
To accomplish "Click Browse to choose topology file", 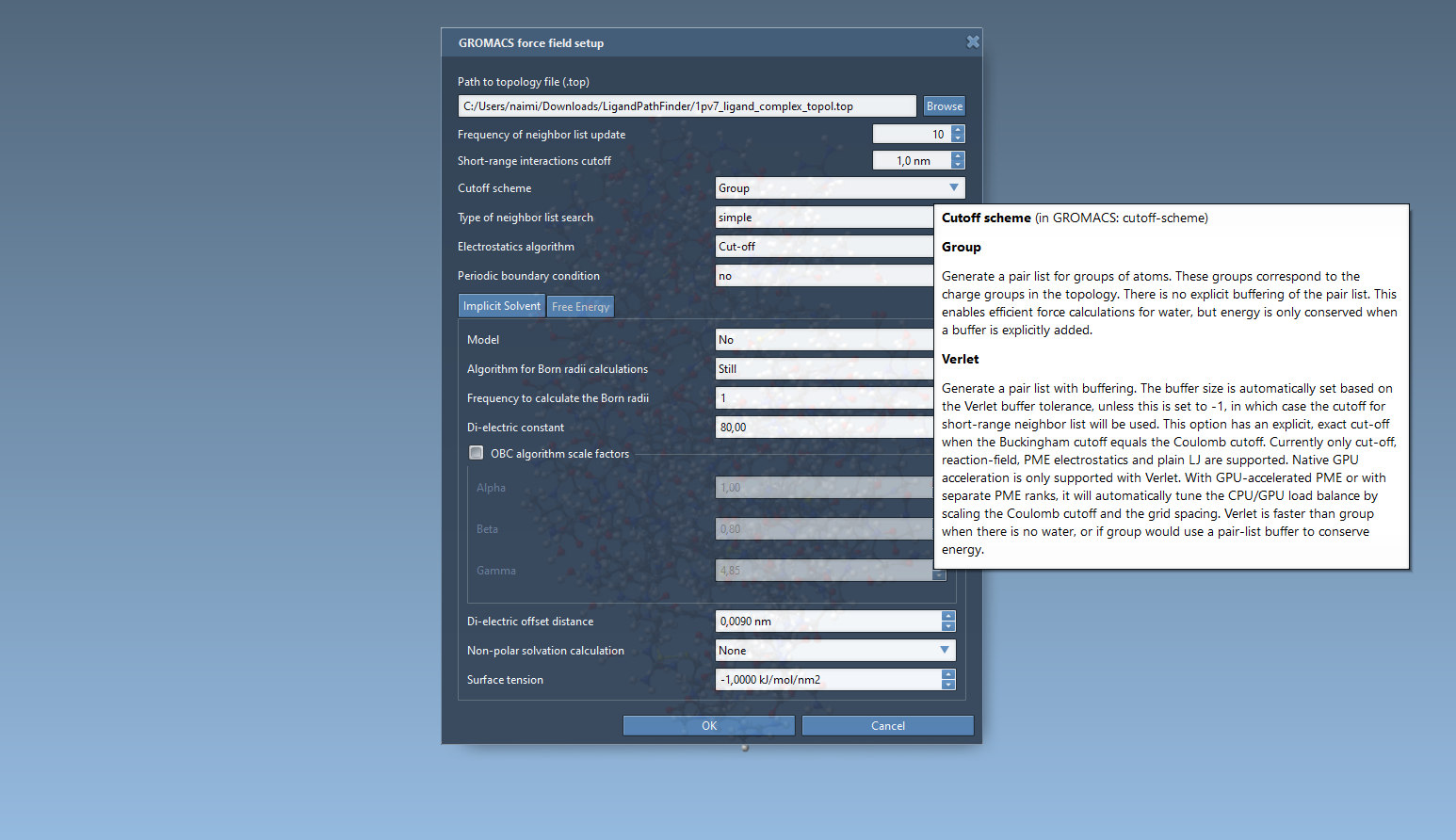I will coord(944,106).
